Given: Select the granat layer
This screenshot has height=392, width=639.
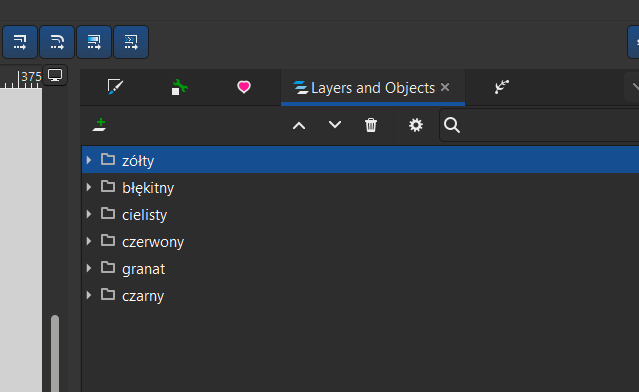Looking at the screenshot, I should (360, 268).
